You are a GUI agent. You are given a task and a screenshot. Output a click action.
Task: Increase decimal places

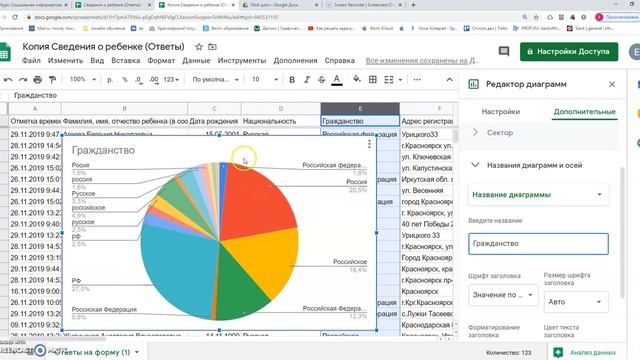point(153,80)
